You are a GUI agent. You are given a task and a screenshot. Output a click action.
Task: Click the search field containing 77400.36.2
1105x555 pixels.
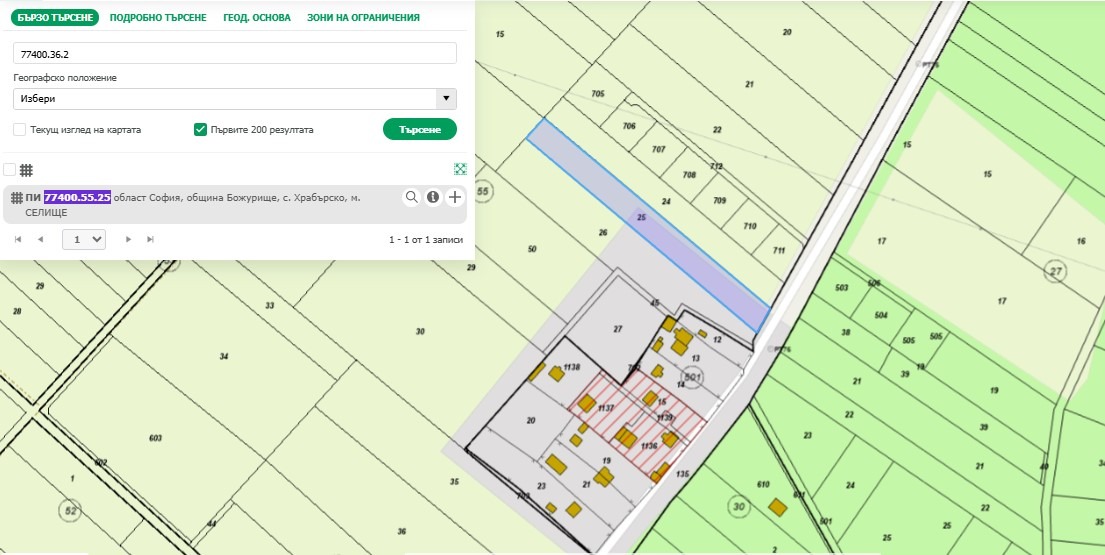click(x=235, y=53)
